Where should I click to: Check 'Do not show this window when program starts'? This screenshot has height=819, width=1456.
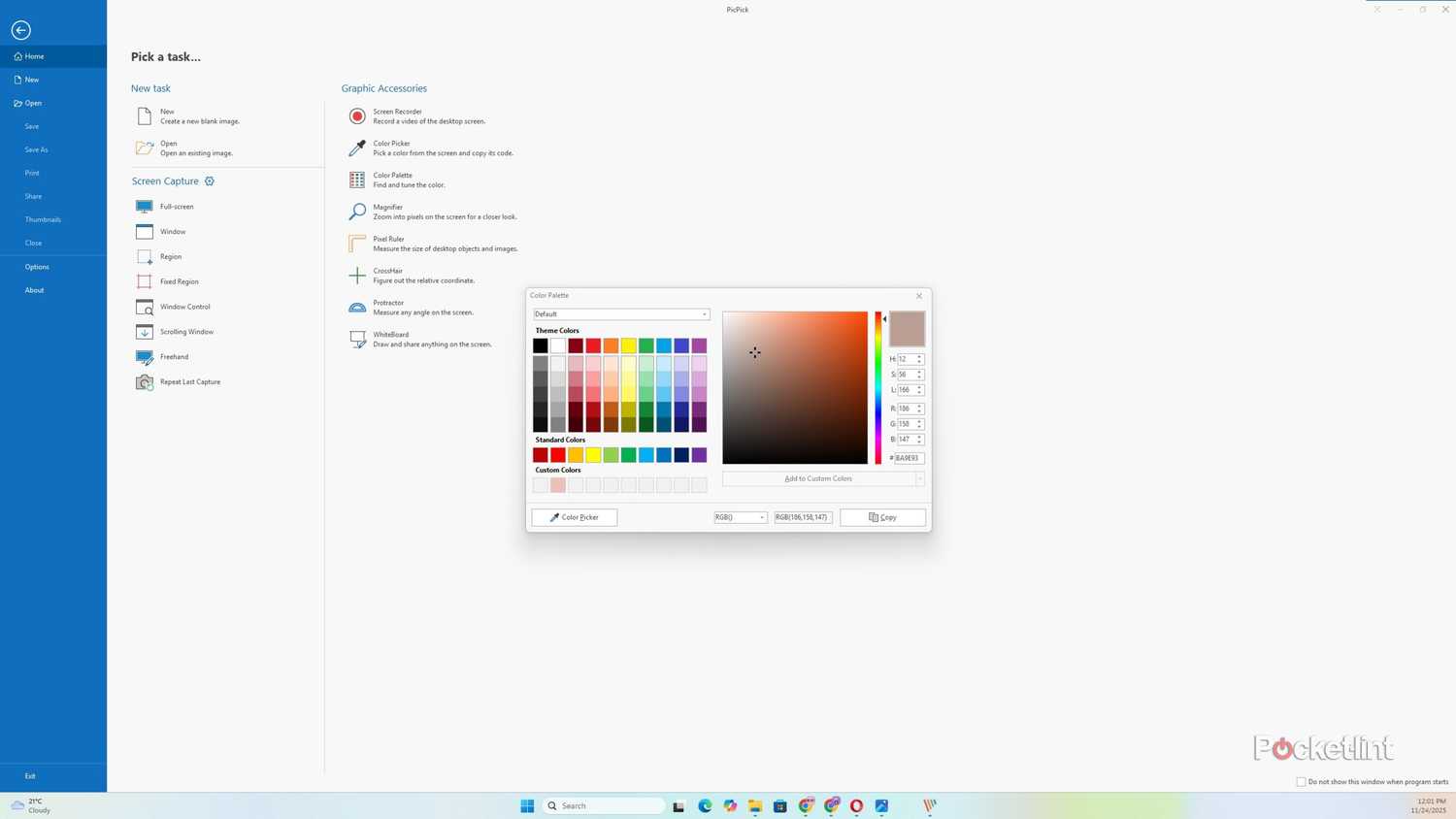tap(1301, 782)
